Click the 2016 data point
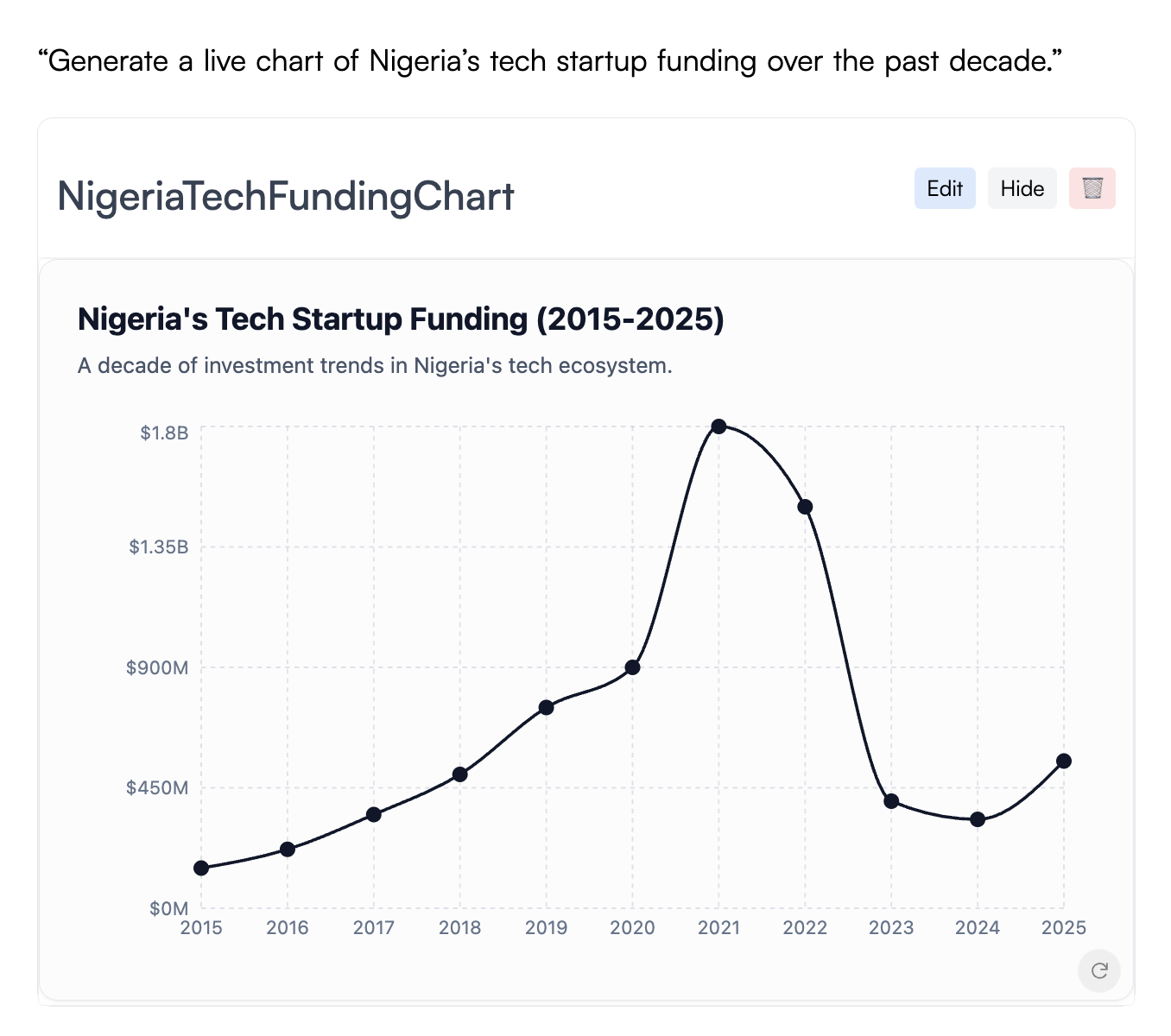The image size is (1171, 1036). (288, 850)
